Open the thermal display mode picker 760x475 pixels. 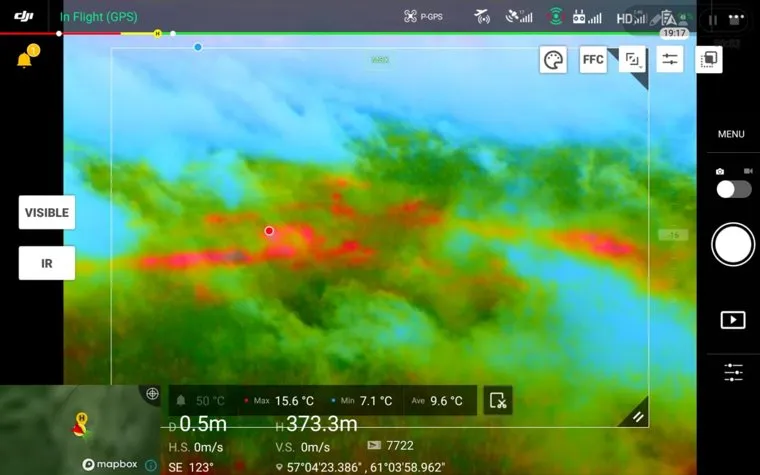coord(632,60)
